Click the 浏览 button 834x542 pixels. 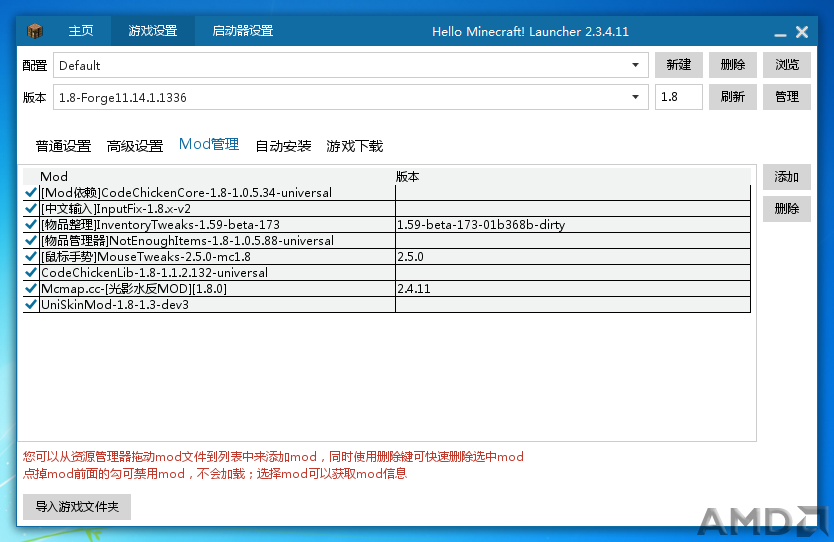(x=787, y=65)
